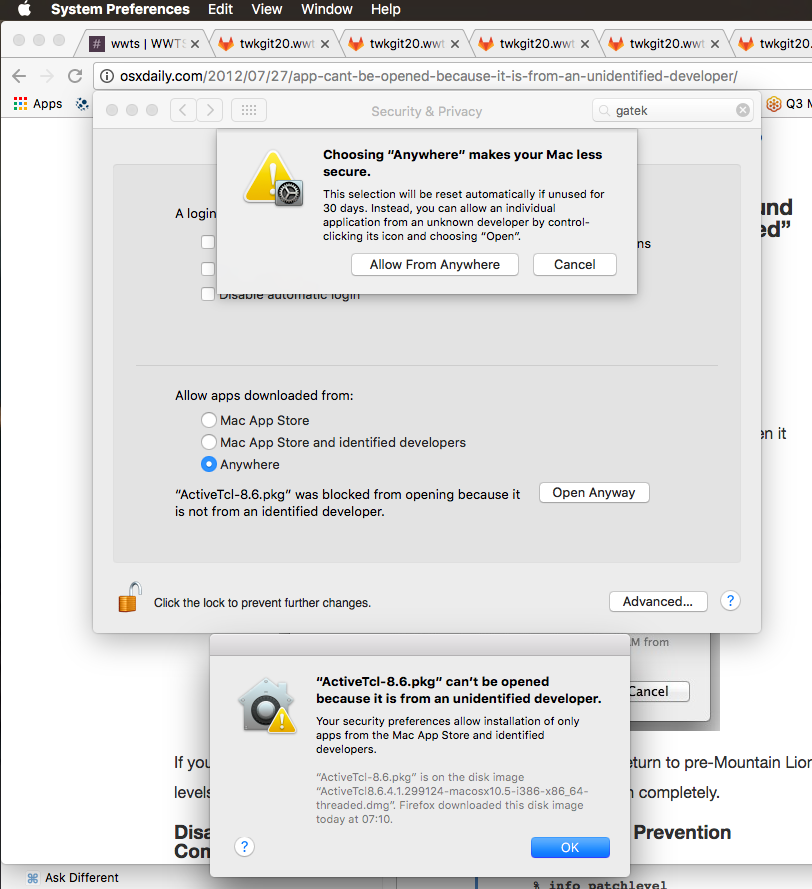812x889 pixels.
Task: Click the search magnifier icon in preferences
Action: pos(604,110)
